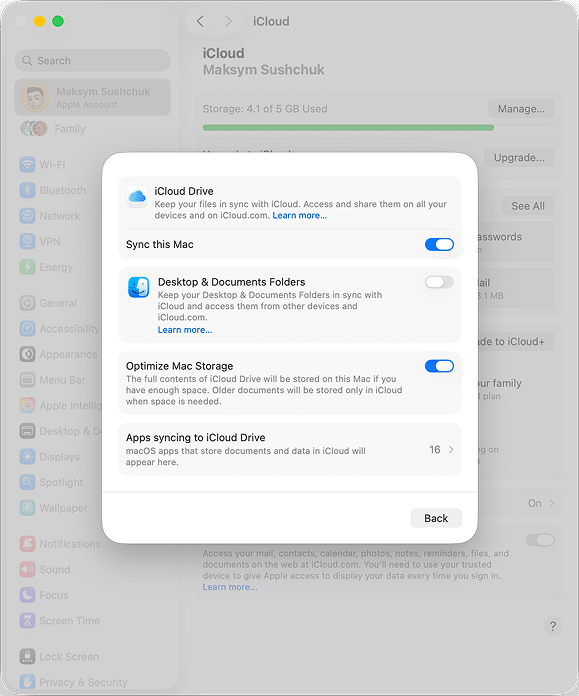This screenshot has width=579, height=696.
Task: Click the count 16 in Apps syncing row
Action: tap(435, 450)
